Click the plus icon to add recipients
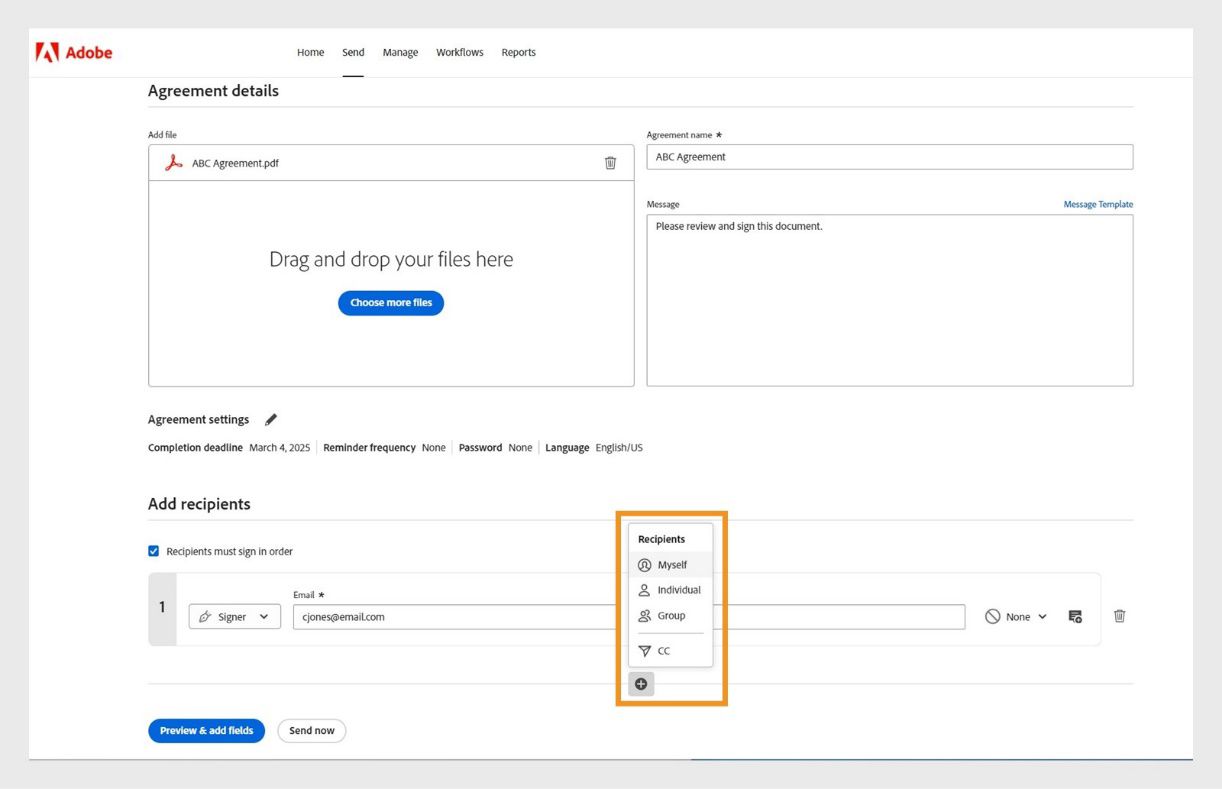Screen dimensions: 1222x789 (641, 683)
